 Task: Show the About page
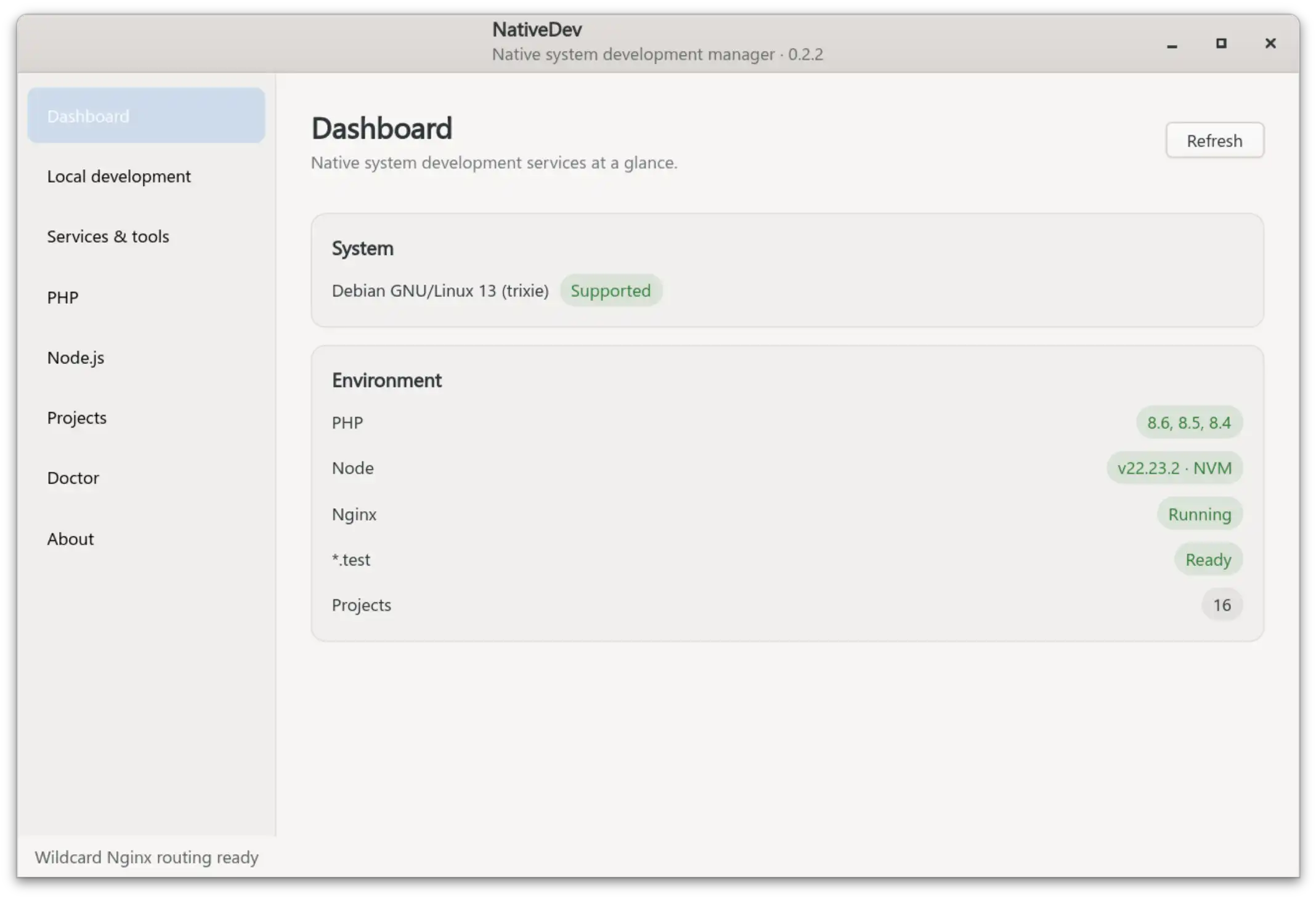point(146,538)
